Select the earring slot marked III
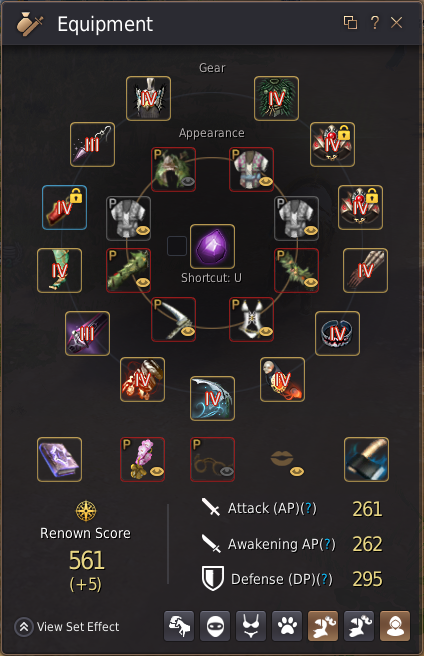The height and width of the screenshot is (656, 424). click(x=93, y=144)
